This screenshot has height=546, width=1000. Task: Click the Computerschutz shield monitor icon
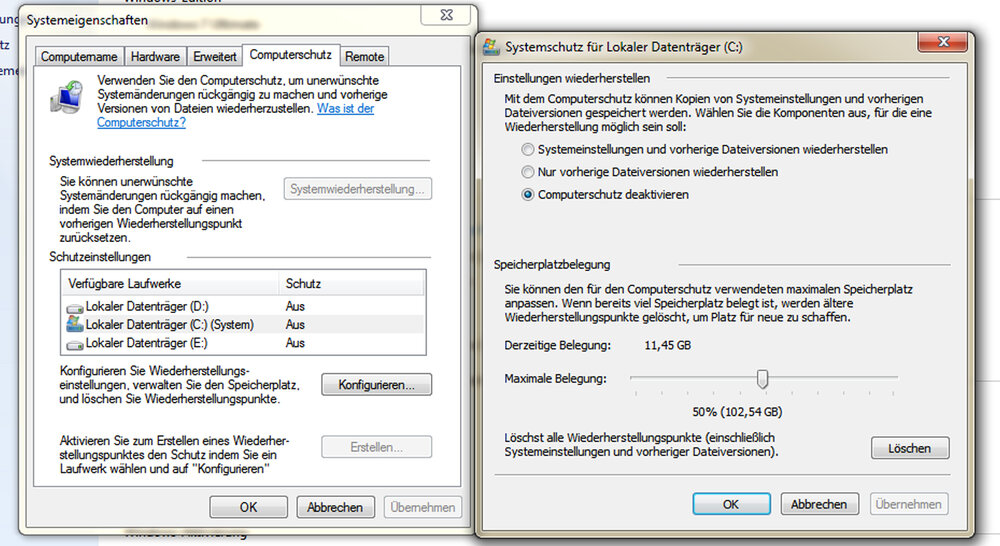(x=66, y=97)
